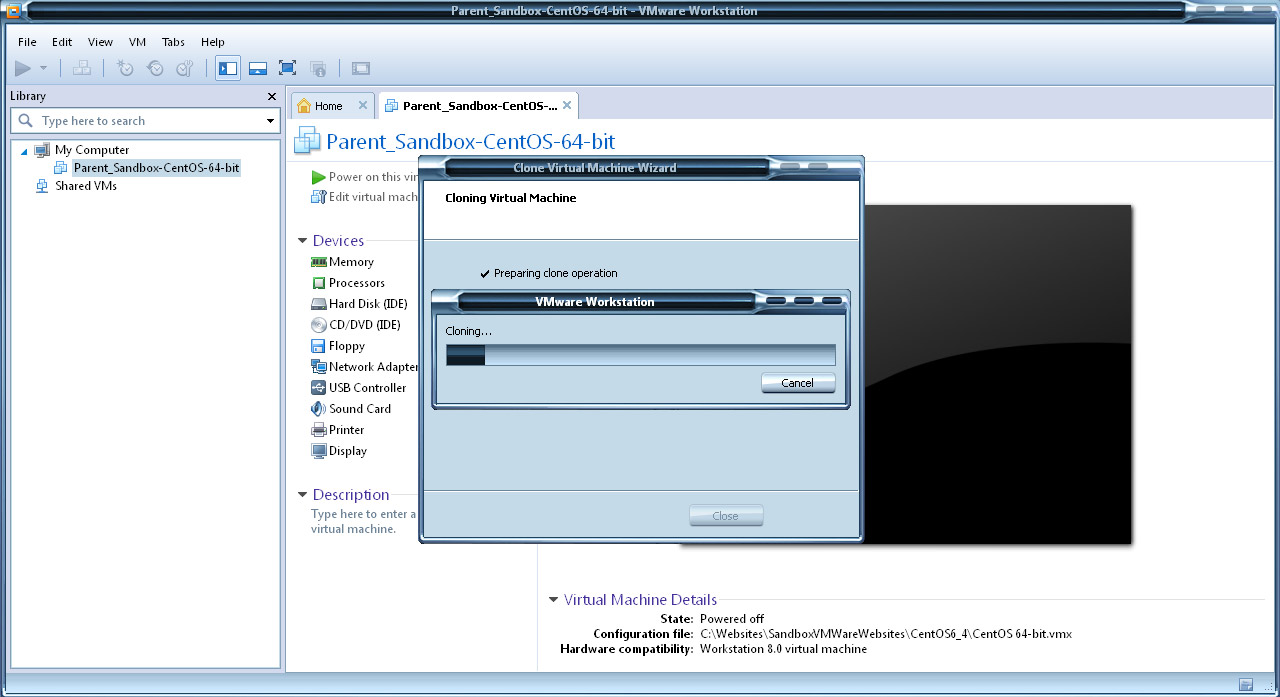Close the Library panel

(x=272, y=96)
